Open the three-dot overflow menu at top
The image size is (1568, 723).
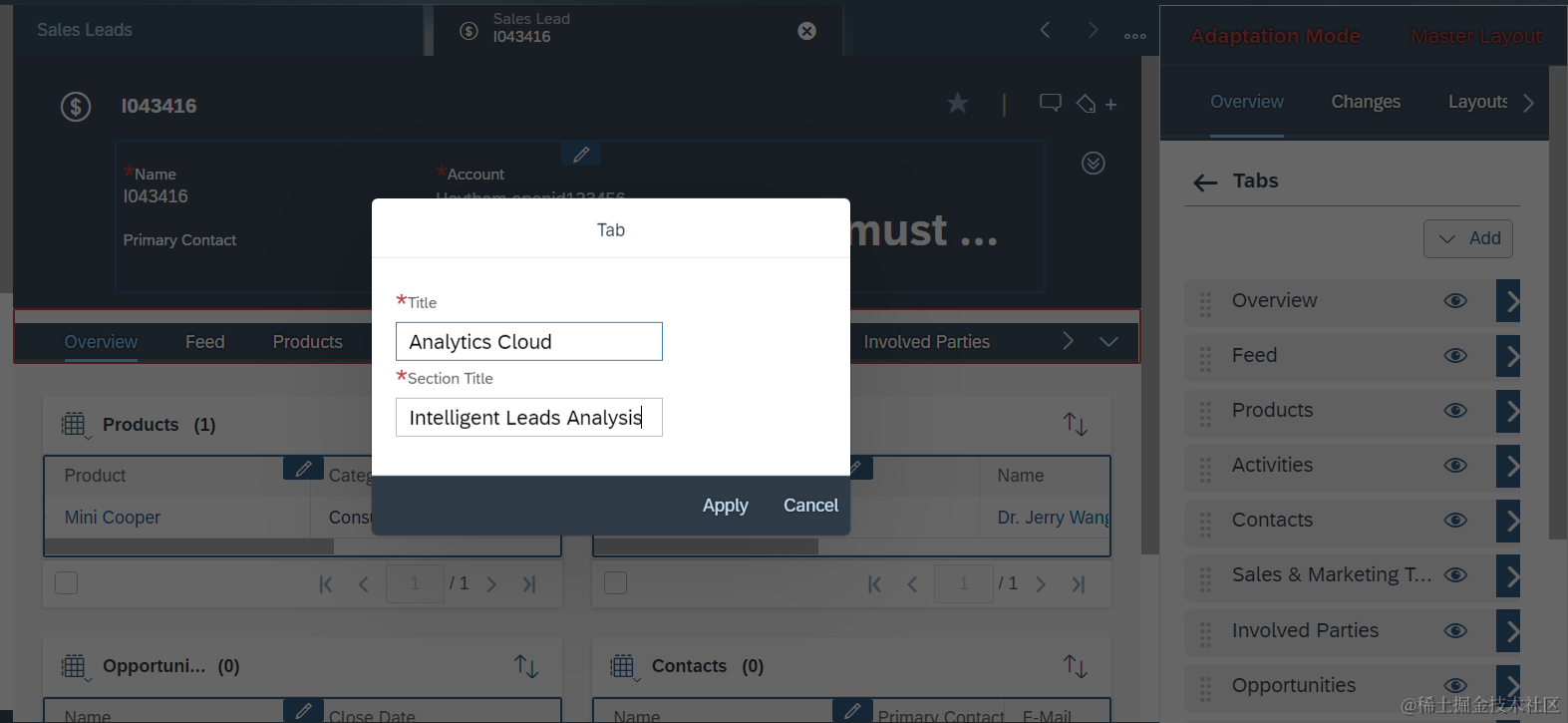1134,36
